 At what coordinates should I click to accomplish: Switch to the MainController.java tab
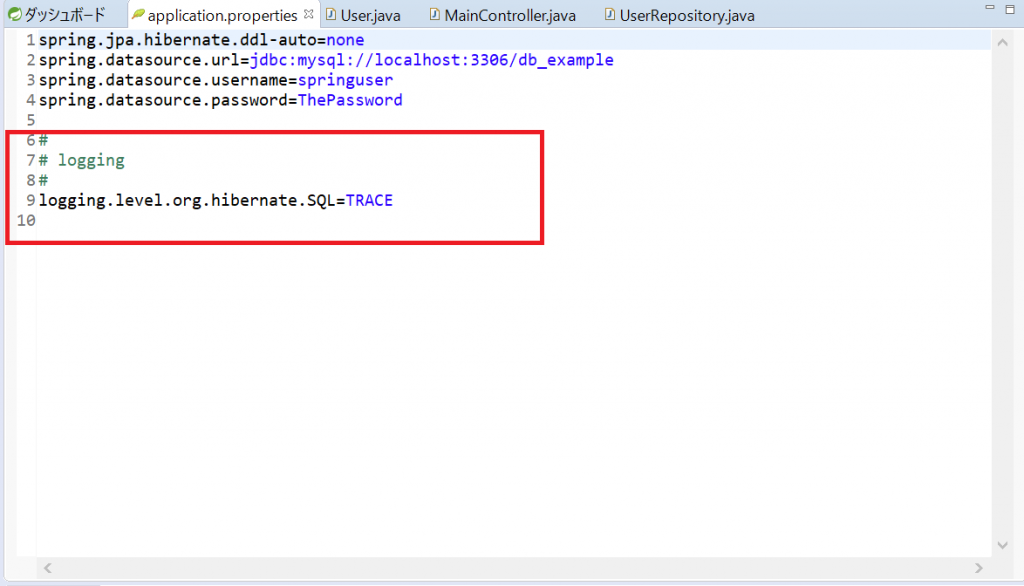click(509, 16)
